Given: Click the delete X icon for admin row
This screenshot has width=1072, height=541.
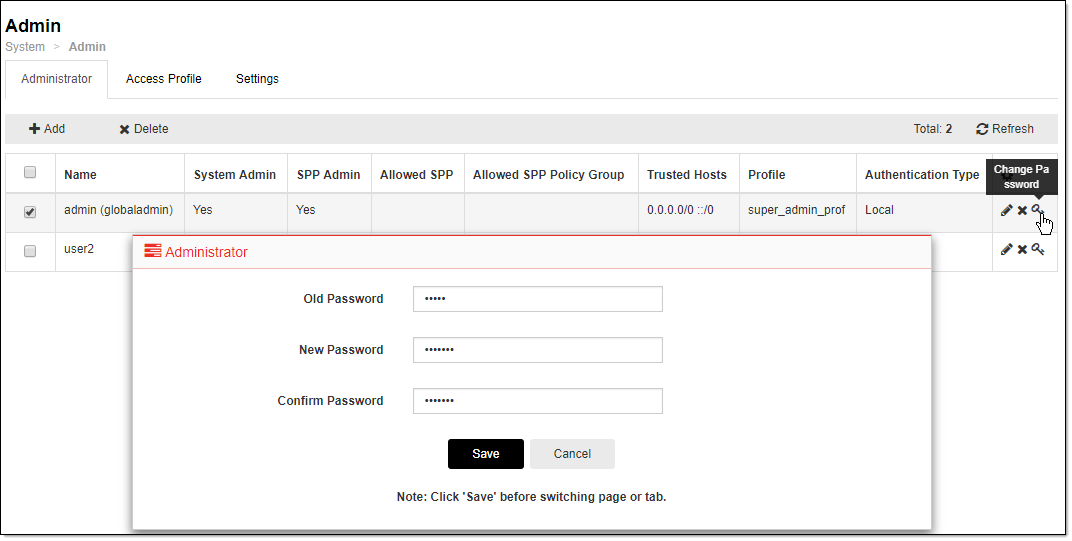Looking at the screenshot, I should tap(1022, 211).
